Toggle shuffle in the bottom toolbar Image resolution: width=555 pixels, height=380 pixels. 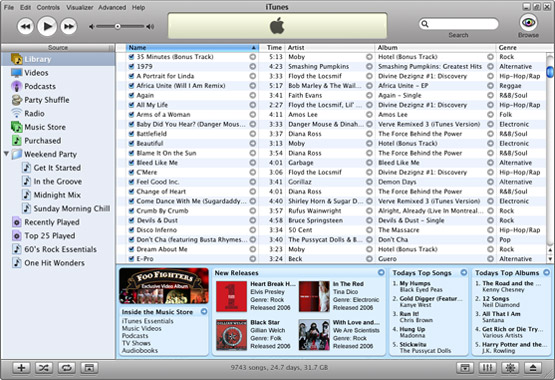(x=44, y=368)
